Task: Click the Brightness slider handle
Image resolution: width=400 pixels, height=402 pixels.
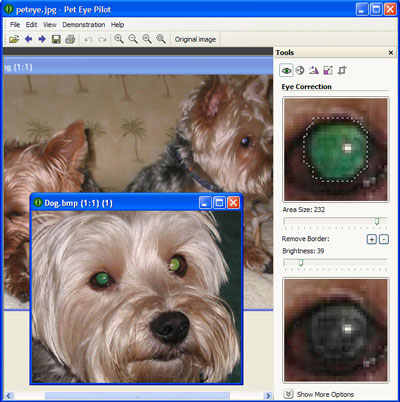Action: click(x=300, y=263)
